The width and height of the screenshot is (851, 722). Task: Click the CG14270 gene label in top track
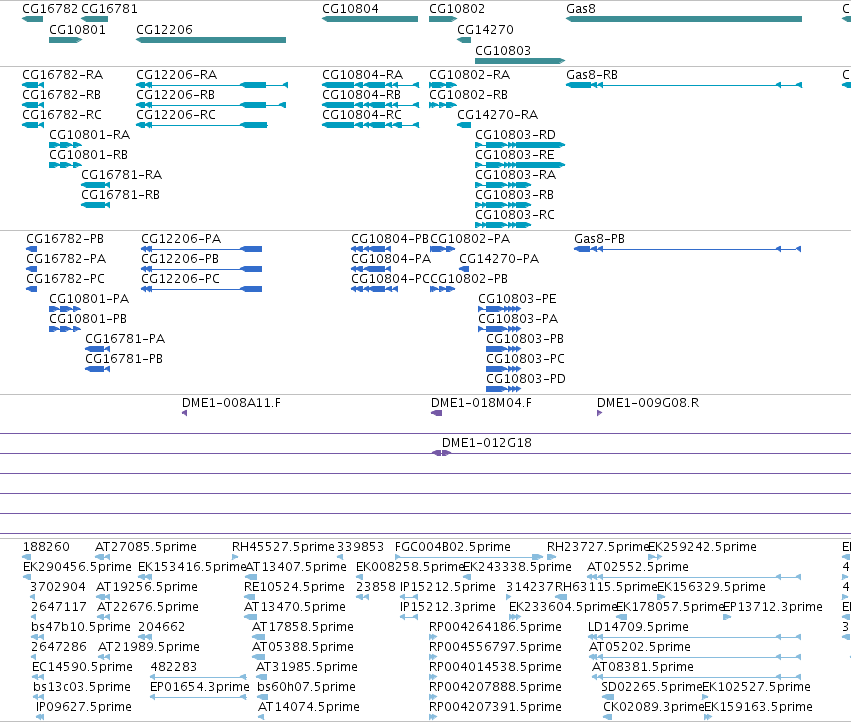485,29
